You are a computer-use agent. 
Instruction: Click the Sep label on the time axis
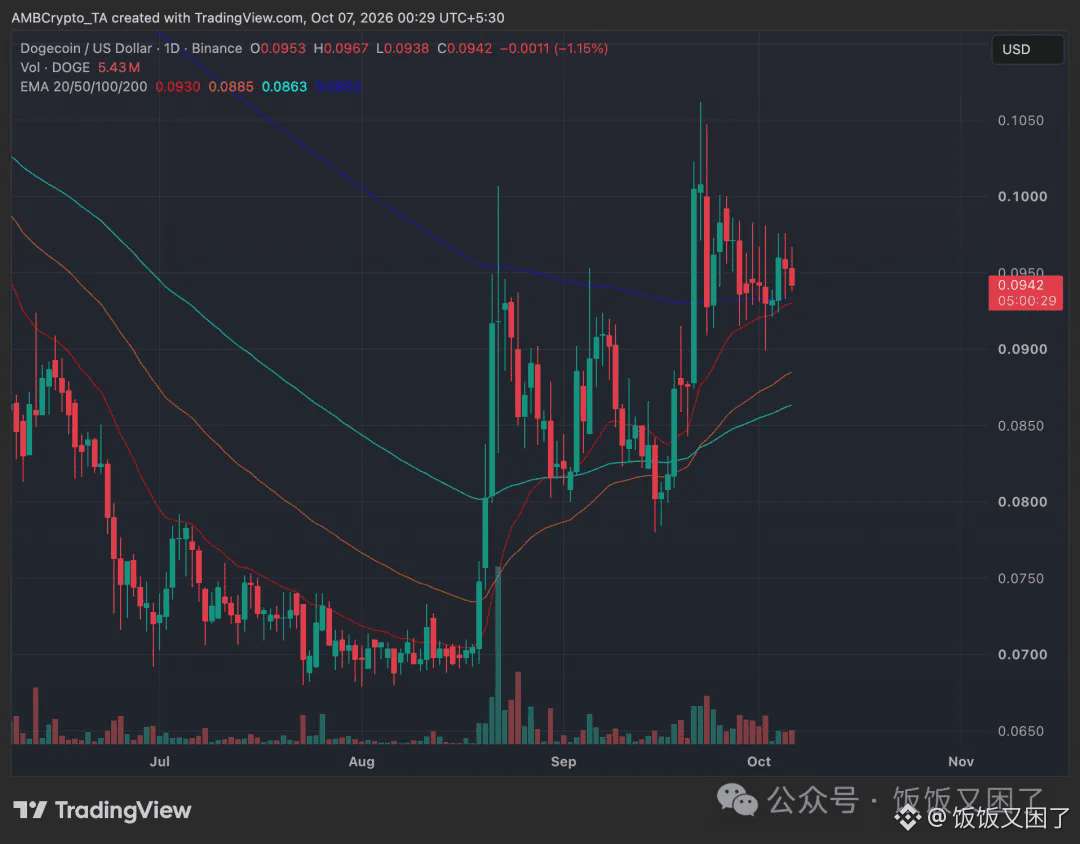tap(563, 761)
